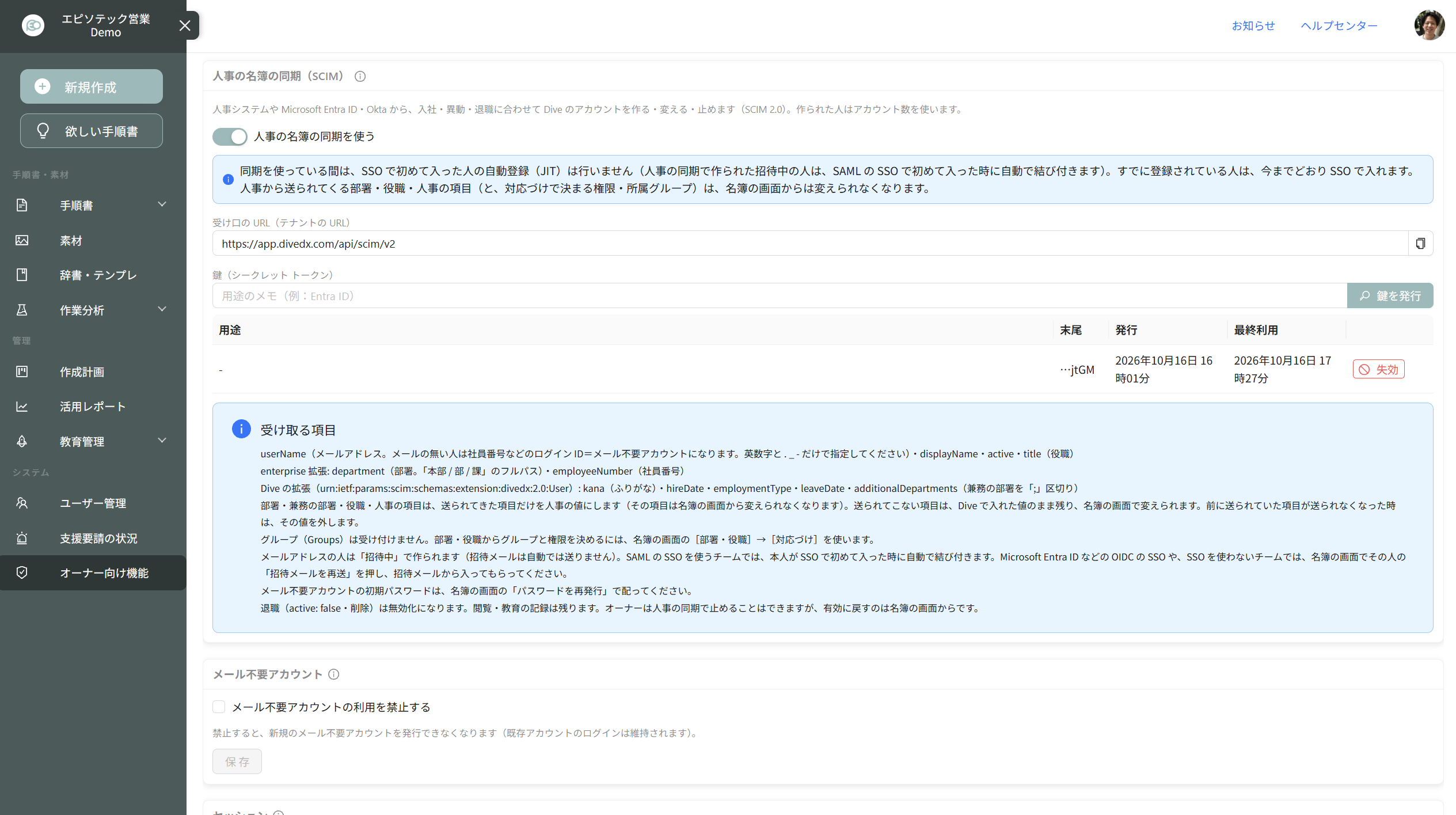This screenshot has width=1456, height=815.
Task: Open お知らせ link in top bar
Action: (x=1253, y=25)
